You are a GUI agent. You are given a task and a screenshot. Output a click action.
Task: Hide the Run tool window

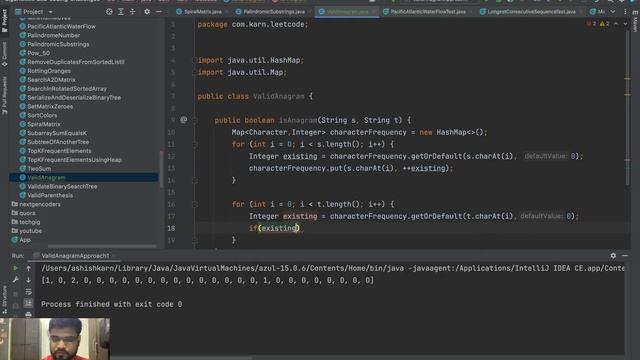pos(625,256)
